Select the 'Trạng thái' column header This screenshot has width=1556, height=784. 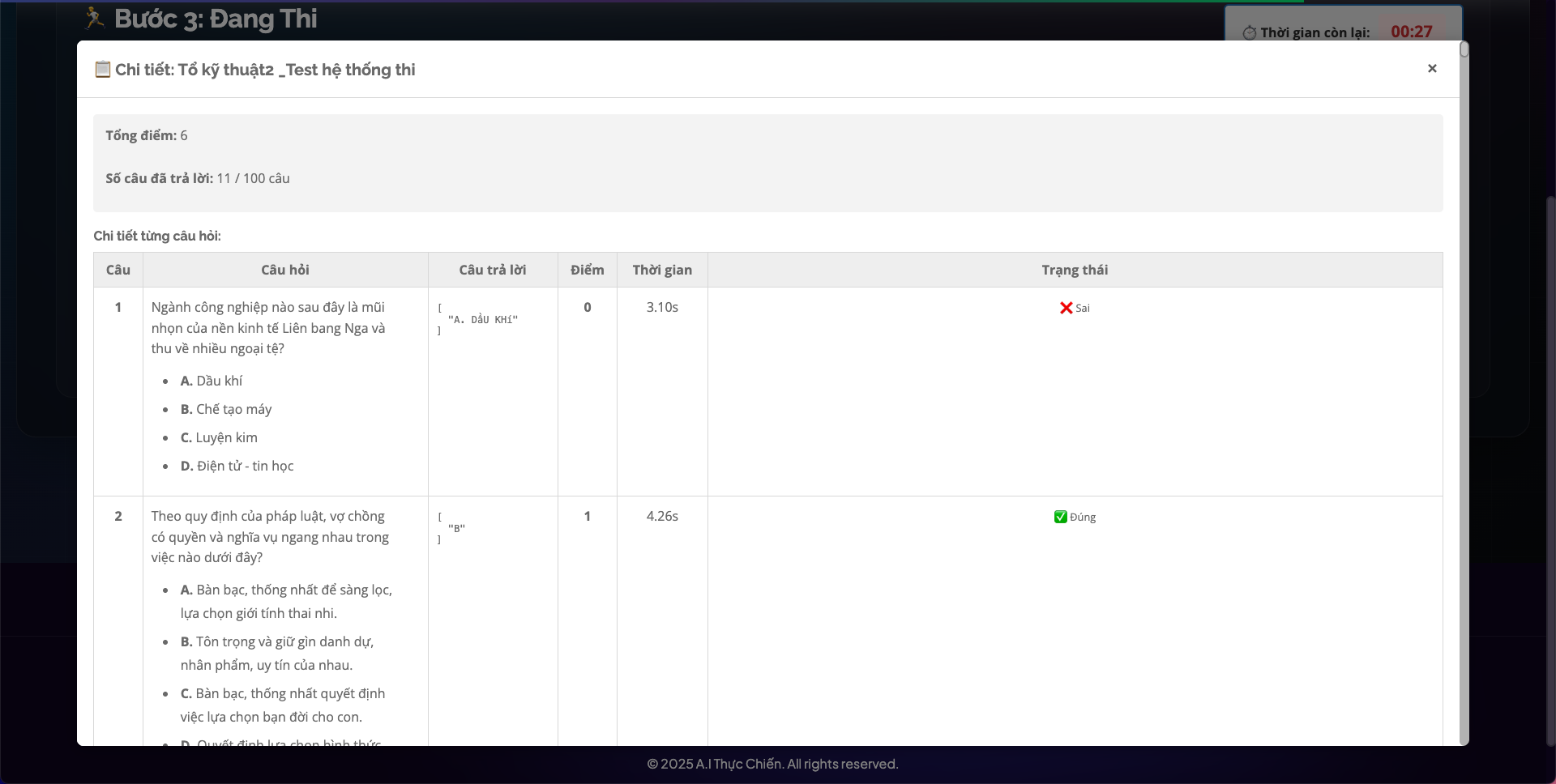(1075, 270)
